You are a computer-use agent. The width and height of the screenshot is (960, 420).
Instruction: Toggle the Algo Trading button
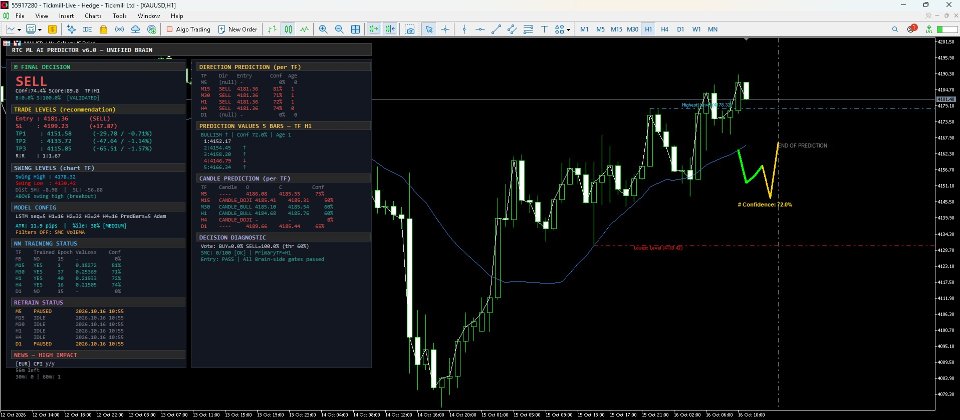pyautogui.click(x=189, y=29)
